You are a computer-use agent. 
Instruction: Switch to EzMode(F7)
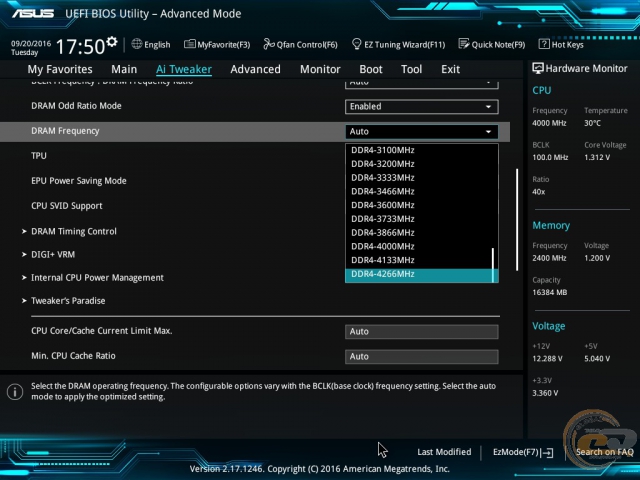[x=522, y=452]
